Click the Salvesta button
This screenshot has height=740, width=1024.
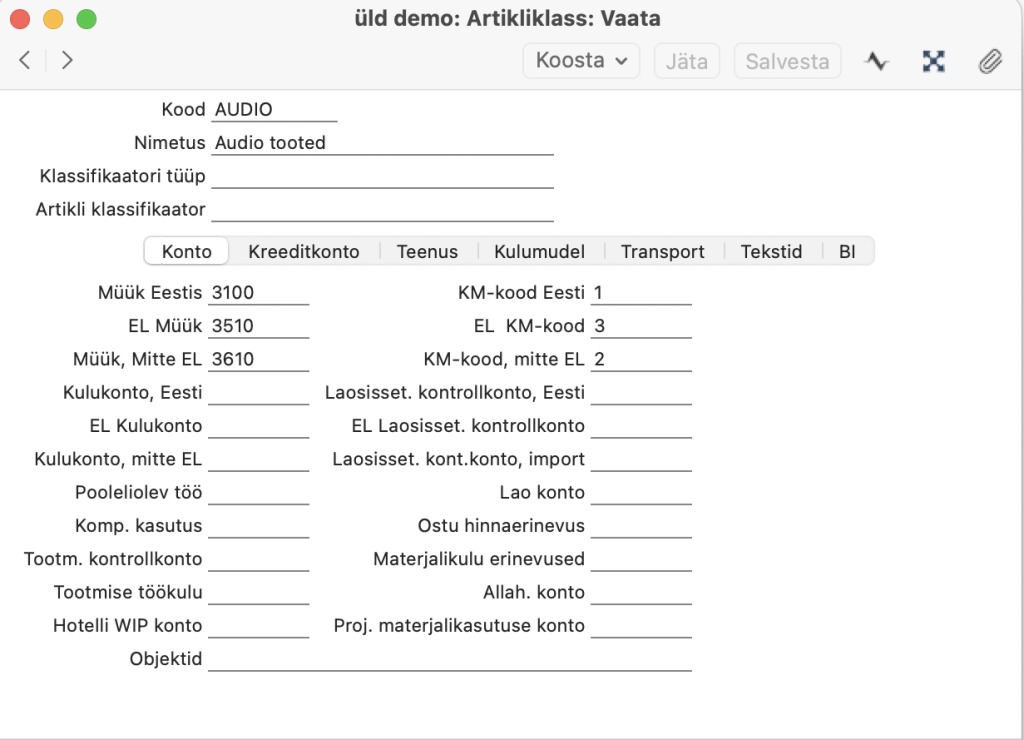[x=787, y=61]
